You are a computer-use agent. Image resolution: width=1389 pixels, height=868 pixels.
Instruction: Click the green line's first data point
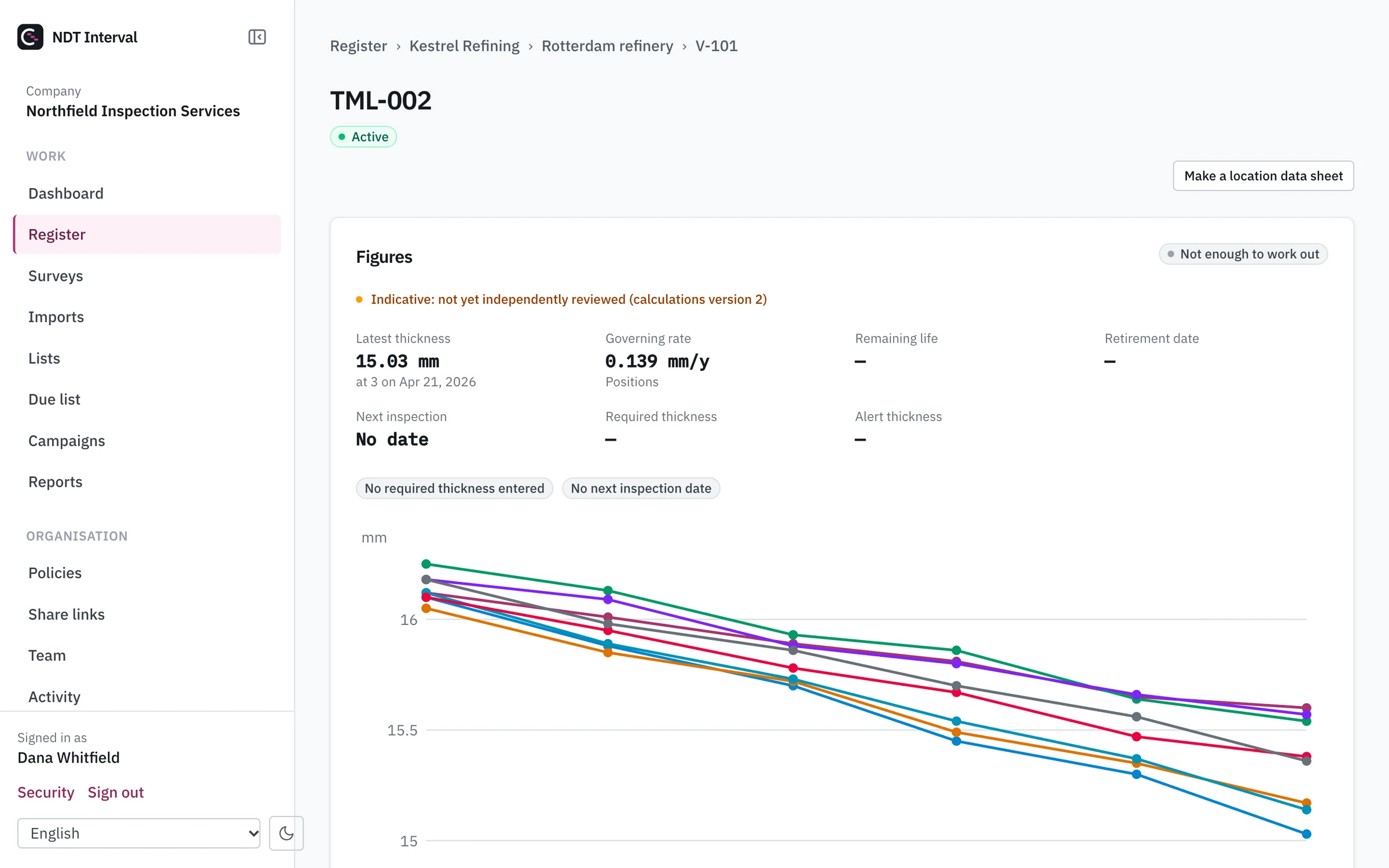[x=427, y=564]
